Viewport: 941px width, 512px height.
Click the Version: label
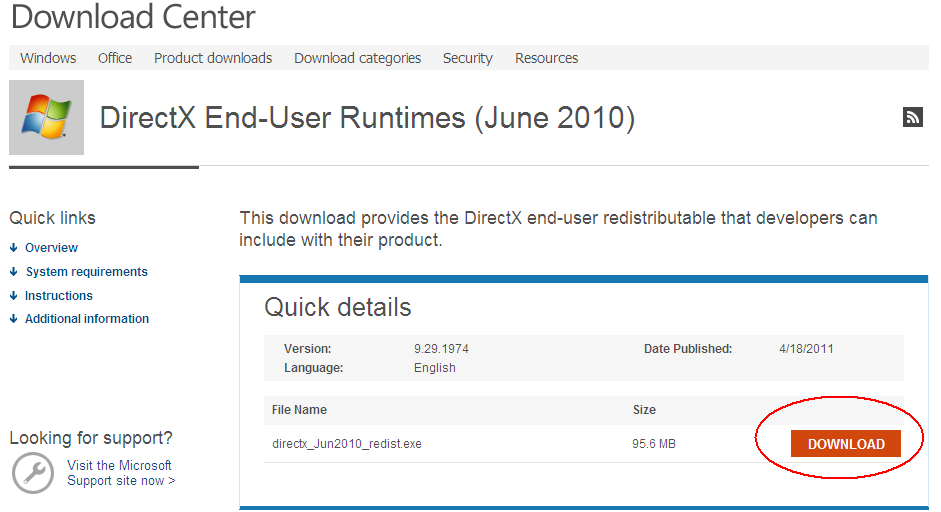[x=307, y=349]
